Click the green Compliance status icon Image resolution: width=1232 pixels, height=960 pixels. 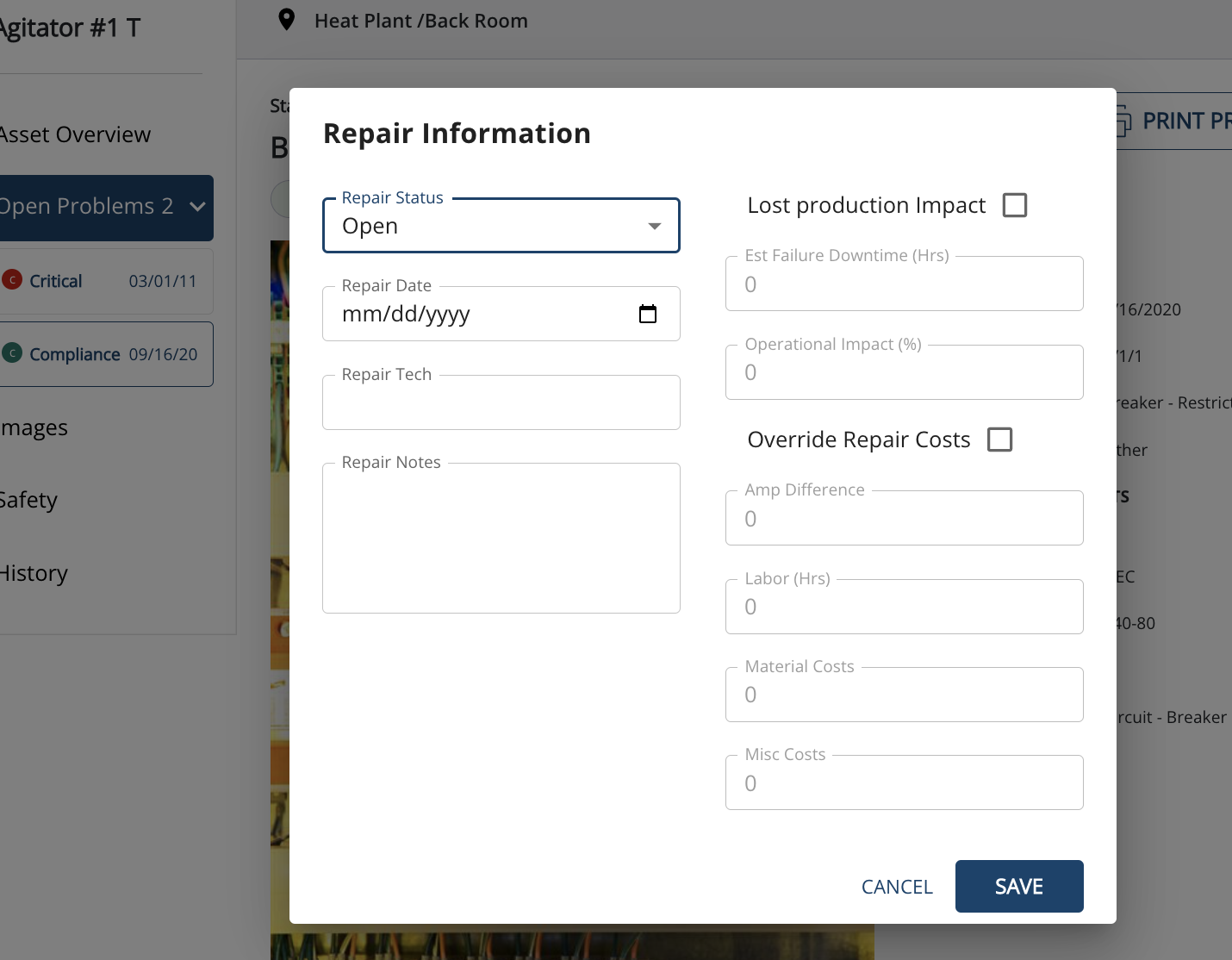(x=12, y=353)
